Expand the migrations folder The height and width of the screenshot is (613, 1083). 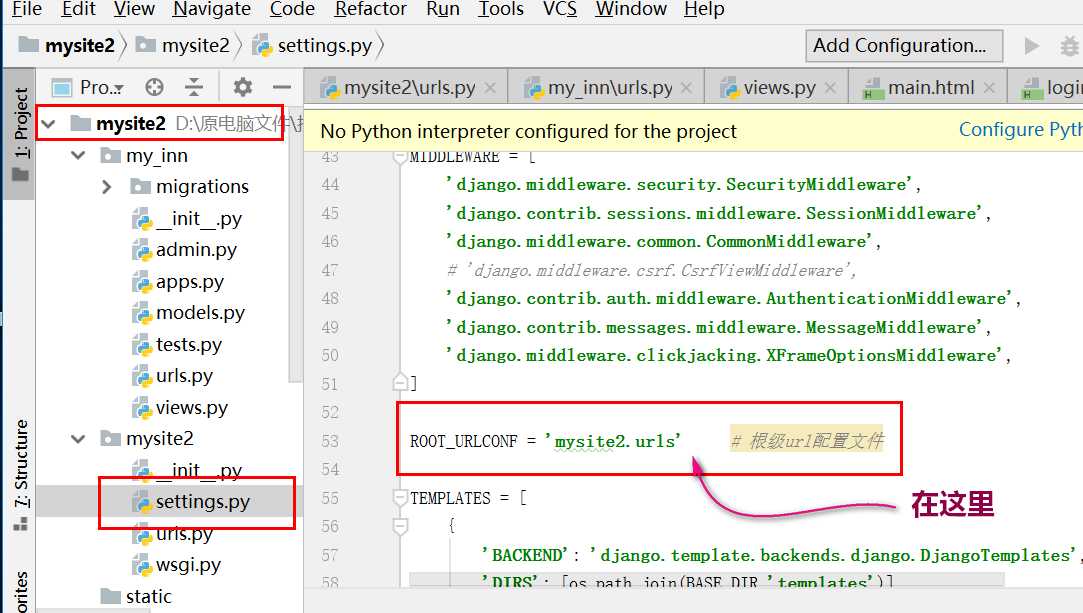pyautogui.click(x=106, y=186)
